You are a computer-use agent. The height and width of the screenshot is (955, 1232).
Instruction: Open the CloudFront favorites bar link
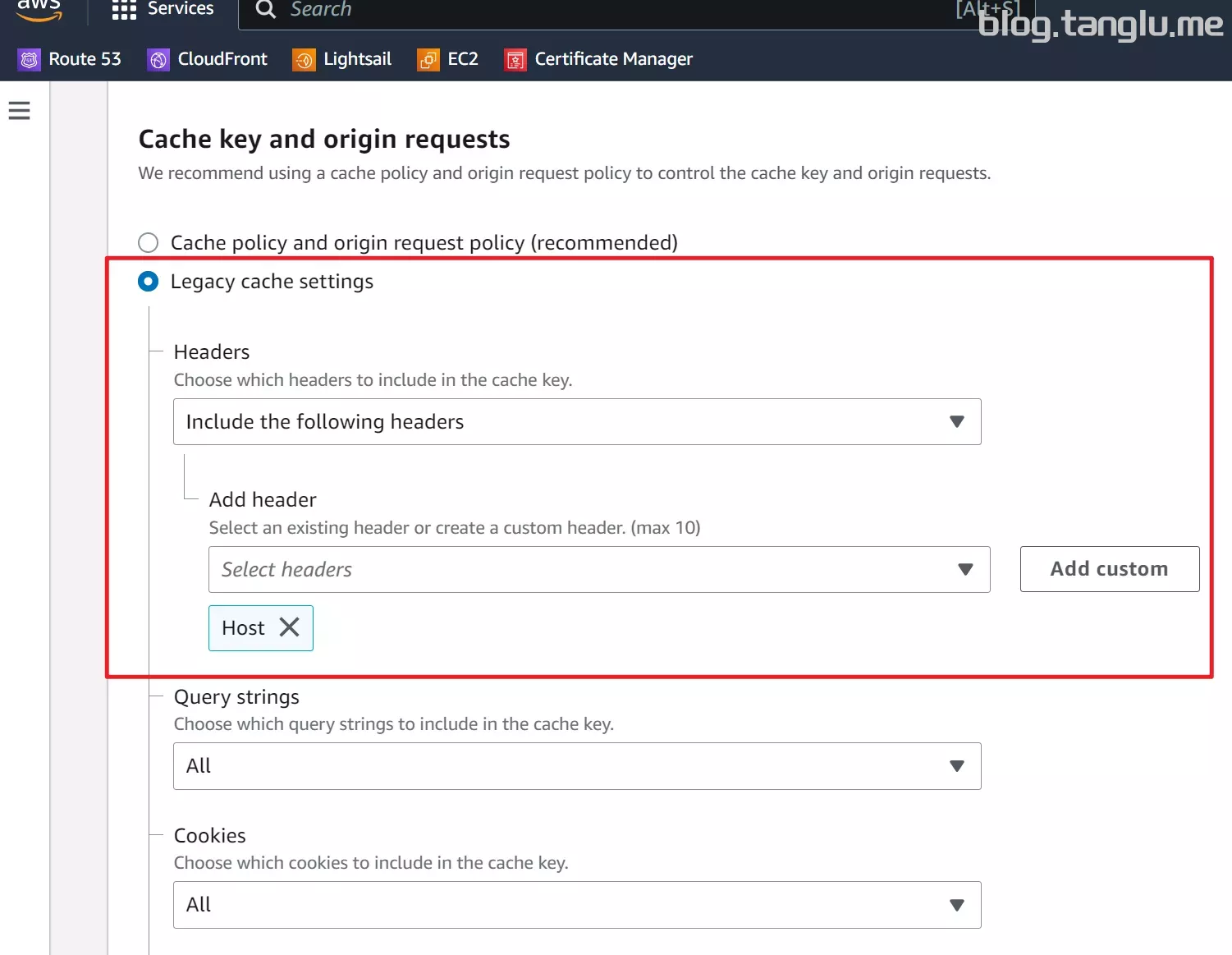click(x=222, y=59)
